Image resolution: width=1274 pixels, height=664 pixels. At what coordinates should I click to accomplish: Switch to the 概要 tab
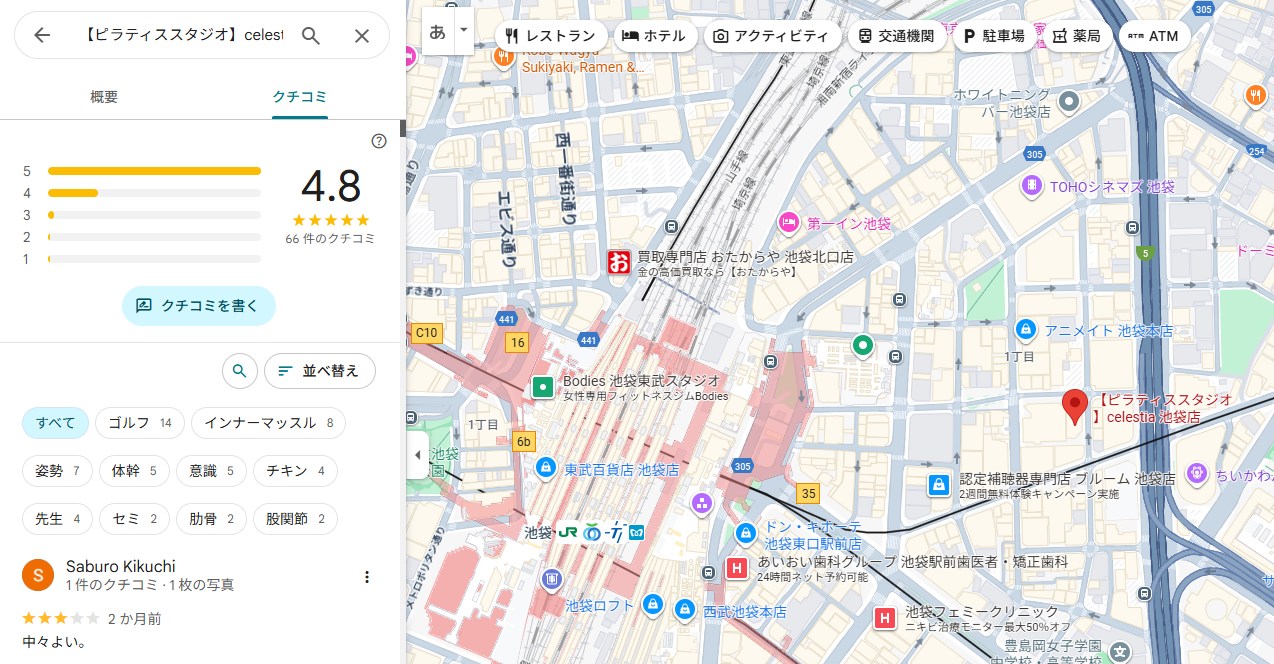(x=104, y=97)
